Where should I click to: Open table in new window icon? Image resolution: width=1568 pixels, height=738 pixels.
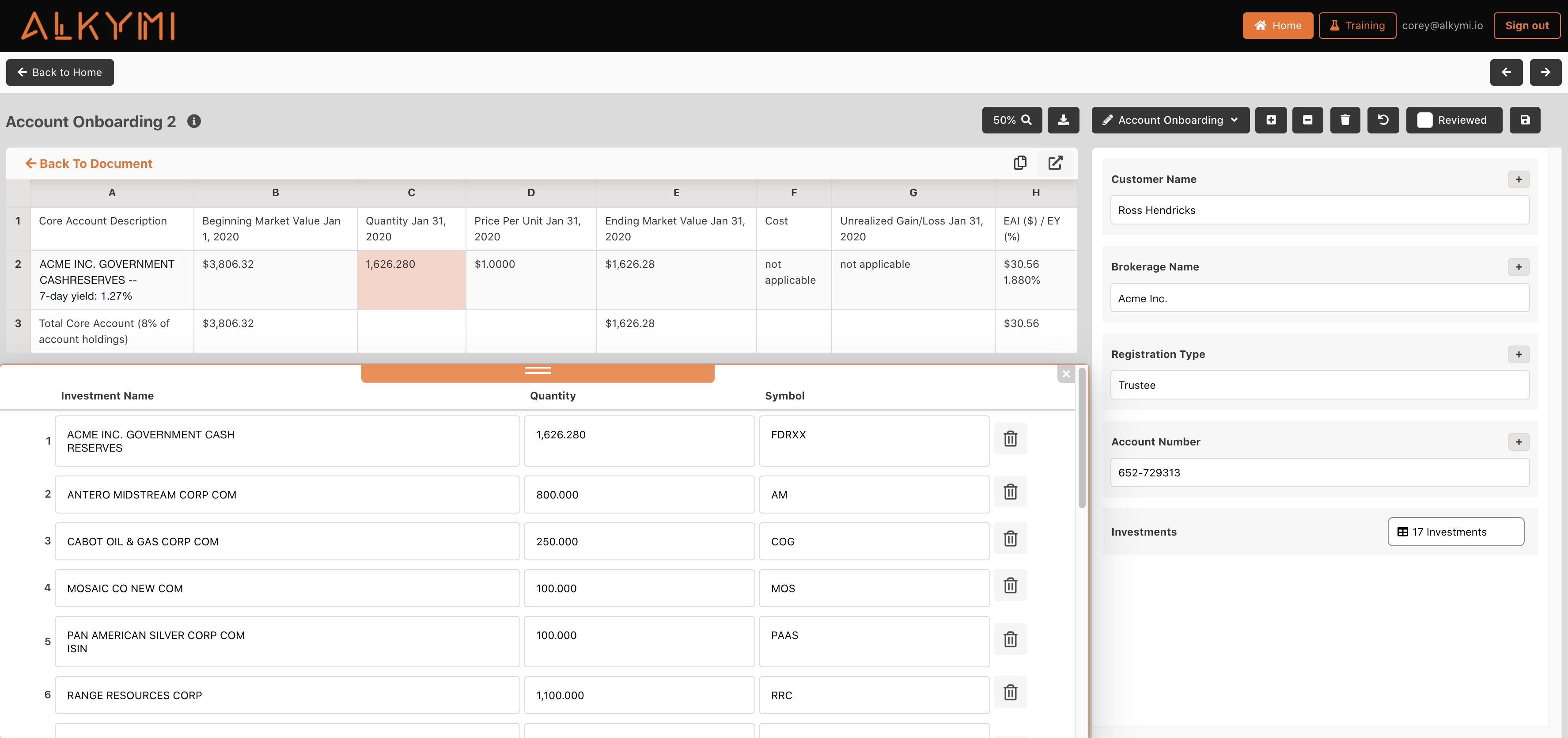click(1056, 163)
